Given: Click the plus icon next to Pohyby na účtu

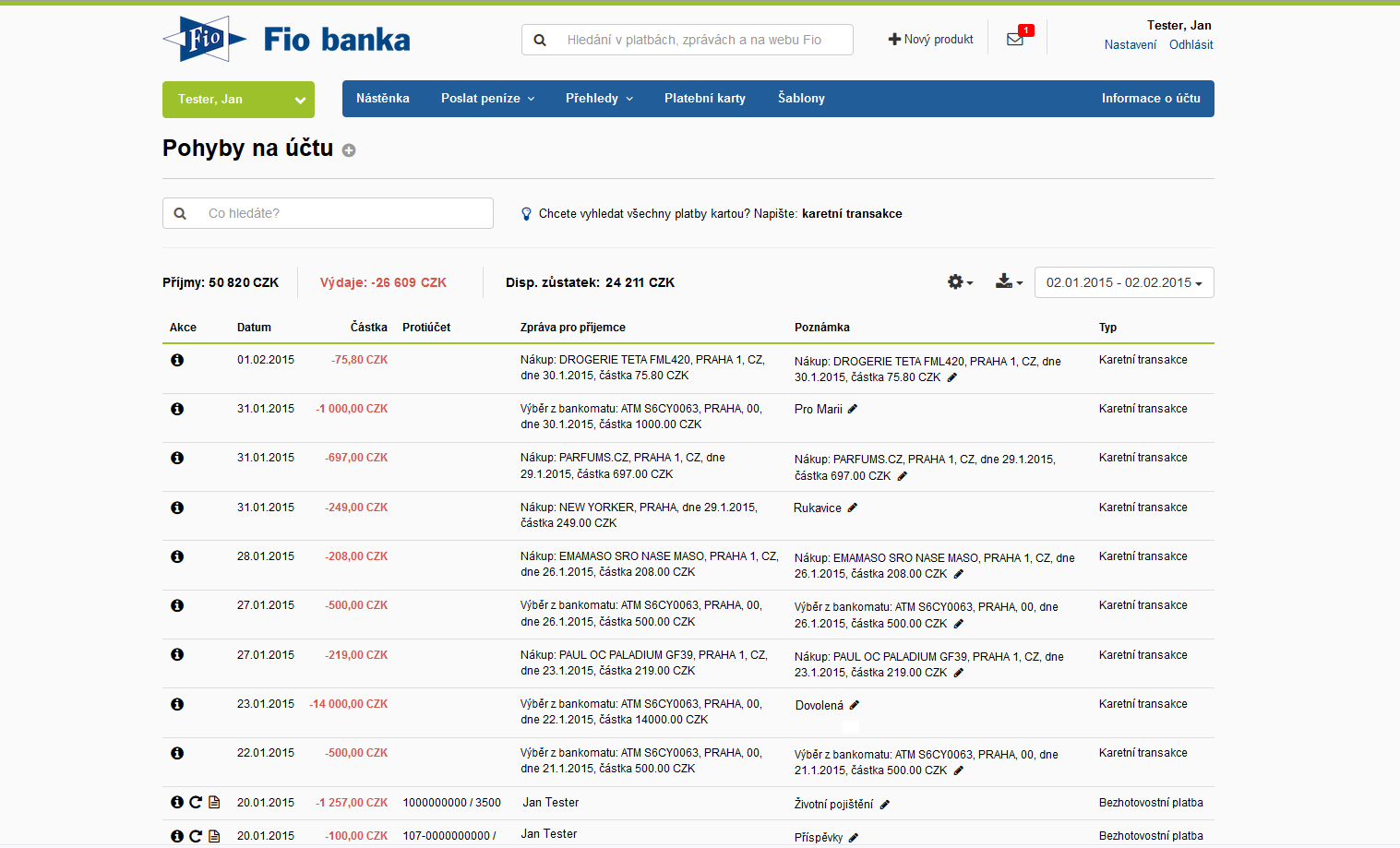Looking at the screenshot, I should 349,150.
